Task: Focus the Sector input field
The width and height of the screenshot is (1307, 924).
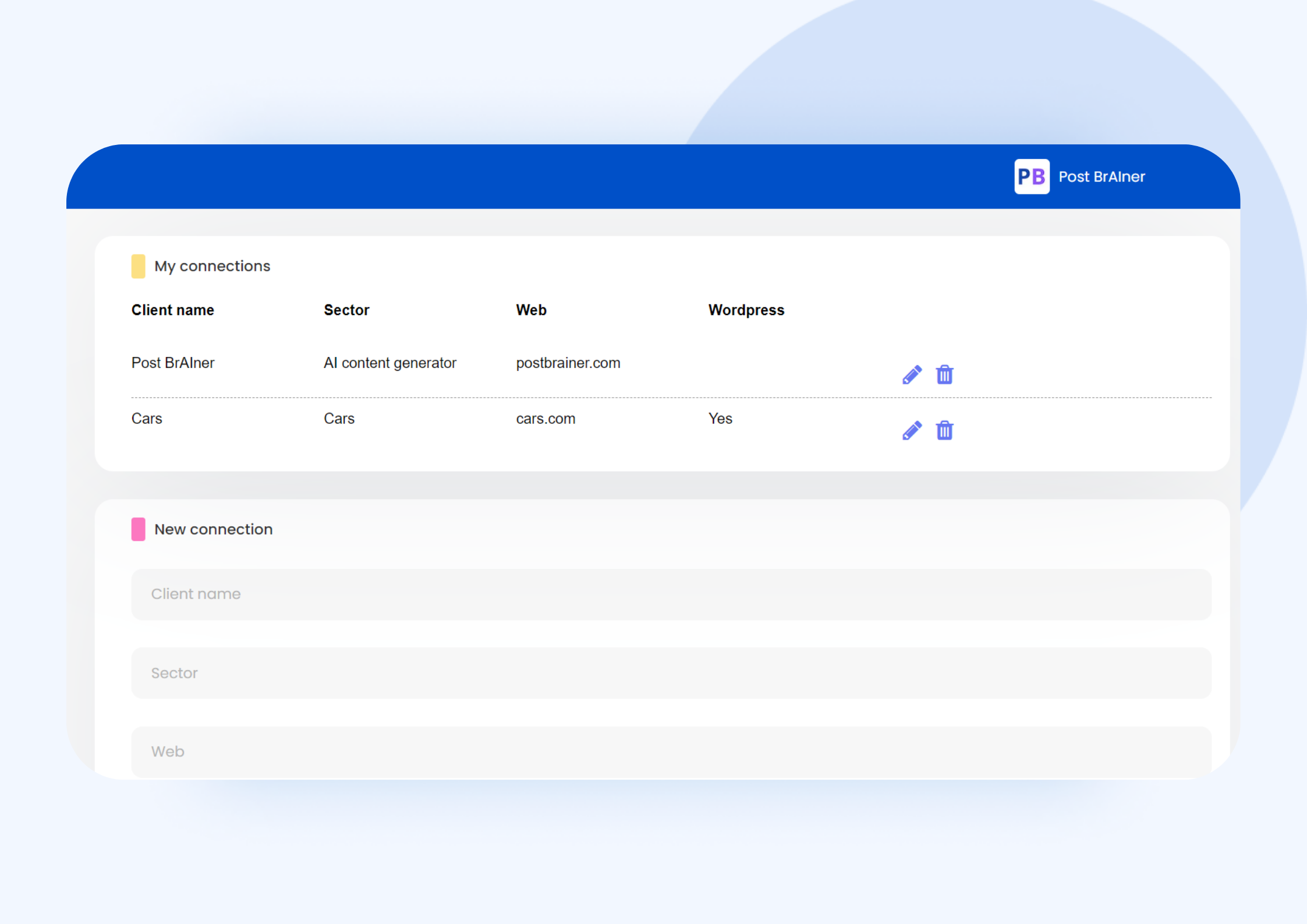Action: click(671, 672)
